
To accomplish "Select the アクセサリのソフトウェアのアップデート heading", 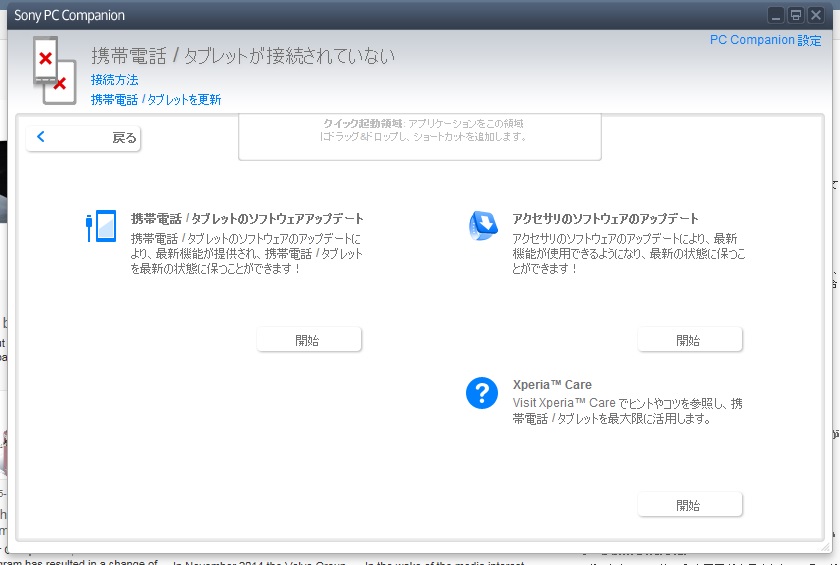I will [605, 218].
